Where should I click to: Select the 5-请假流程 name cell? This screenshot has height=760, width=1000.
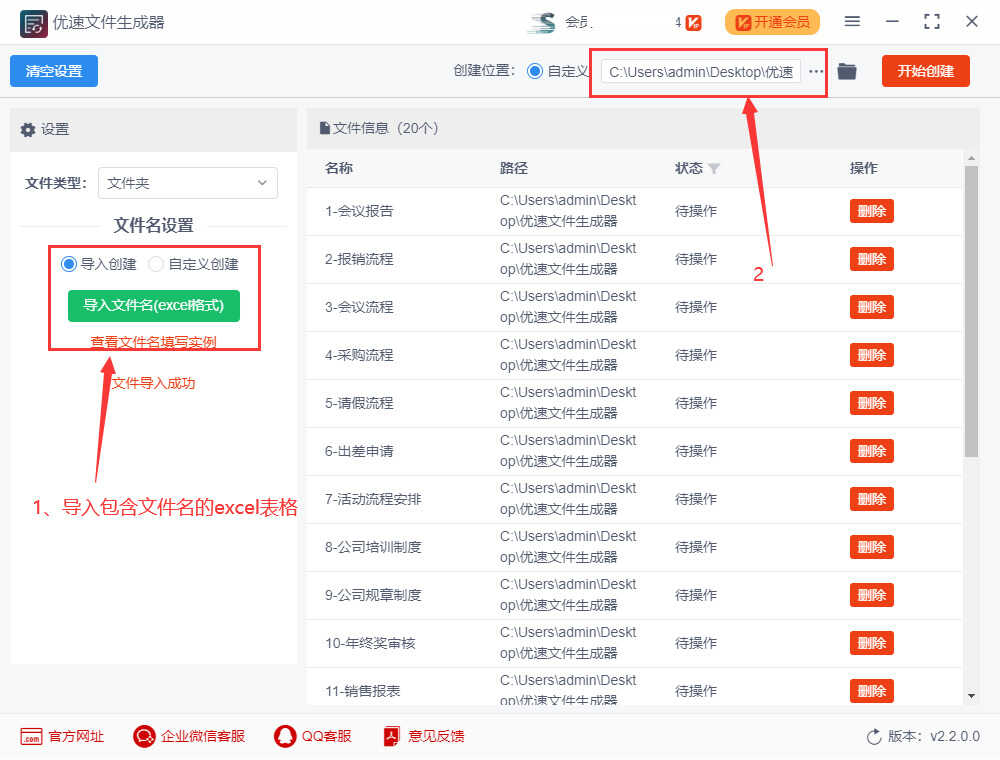(x=359, y=403)
